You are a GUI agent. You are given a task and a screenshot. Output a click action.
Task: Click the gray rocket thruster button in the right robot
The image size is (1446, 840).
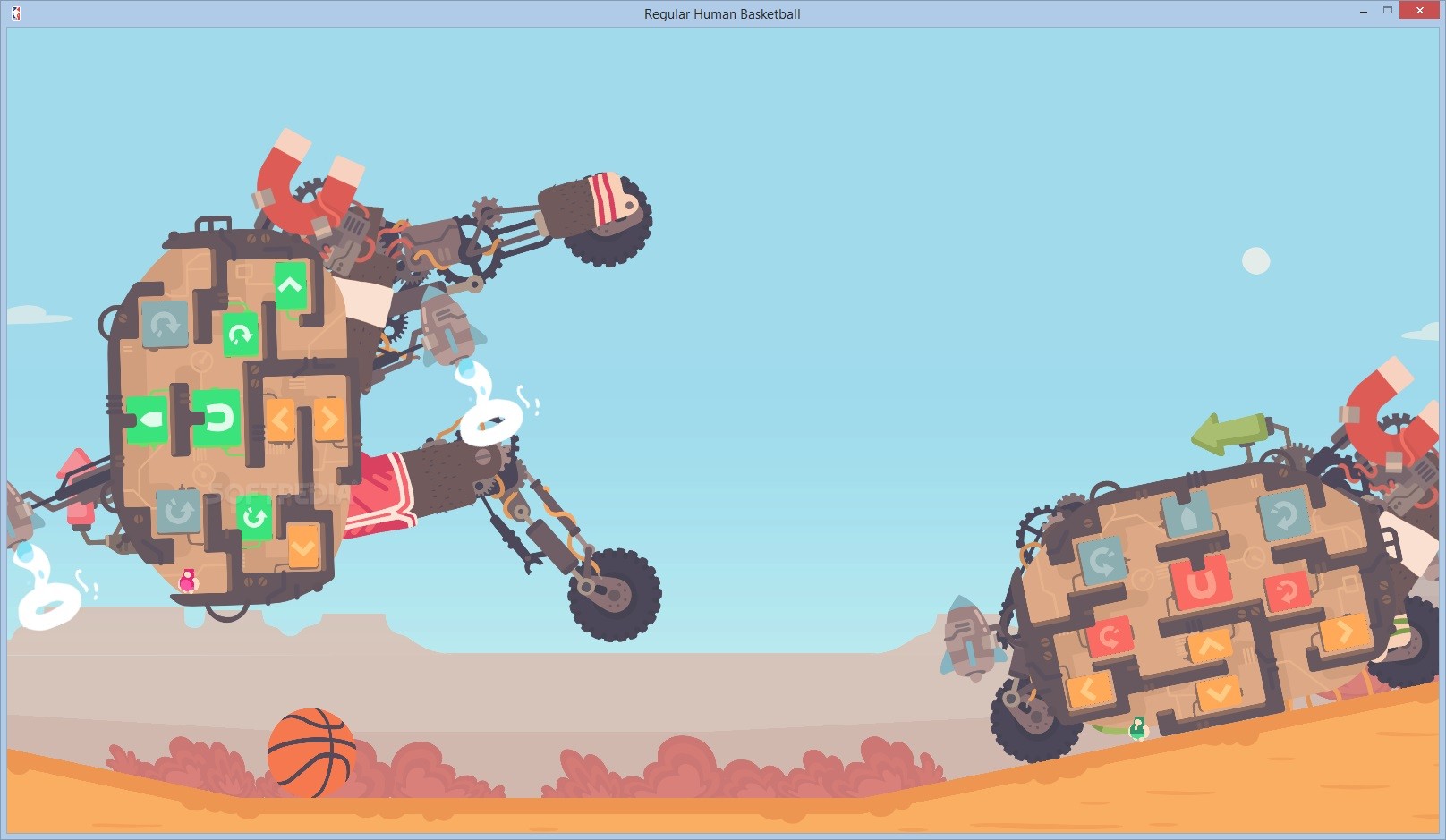click(x=1187, y=515)
